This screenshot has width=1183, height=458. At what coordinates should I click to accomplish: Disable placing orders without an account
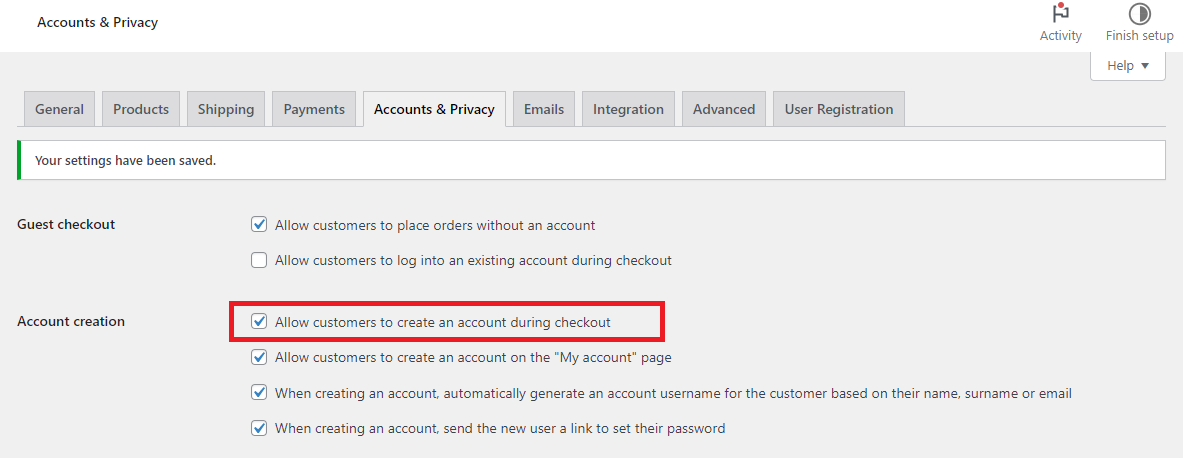click(x=259, y=225)
